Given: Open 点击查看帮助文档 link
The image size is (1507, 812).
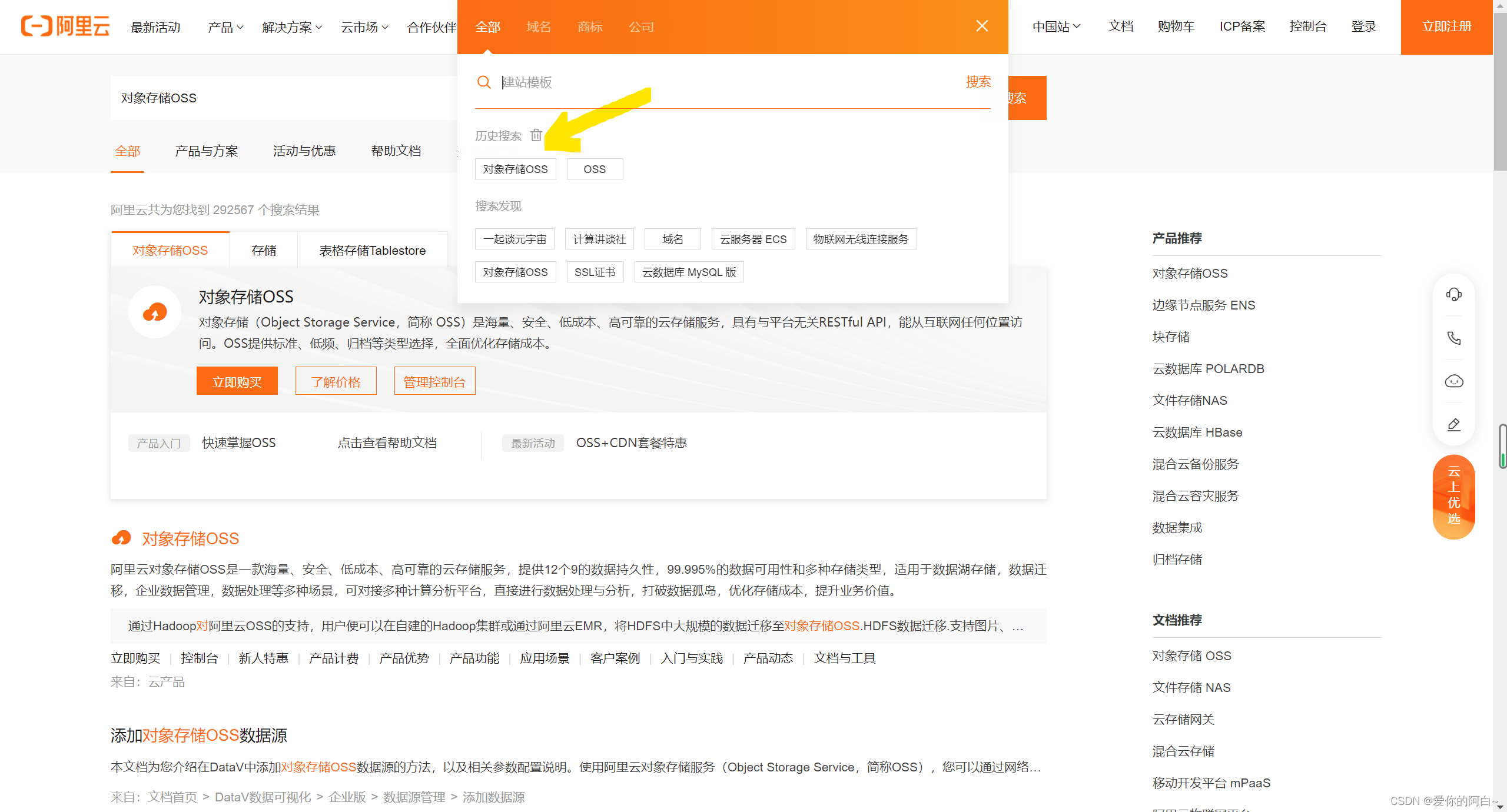Looking at the screenshot, I should tap(387, 442).
